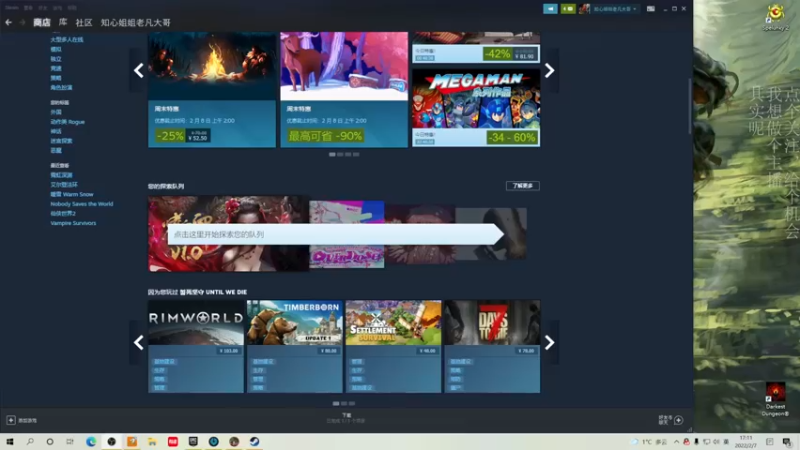Open Warm Snow in recently viewed
The width and height of the screenshot is (800, 450).
tap(72, 194)
